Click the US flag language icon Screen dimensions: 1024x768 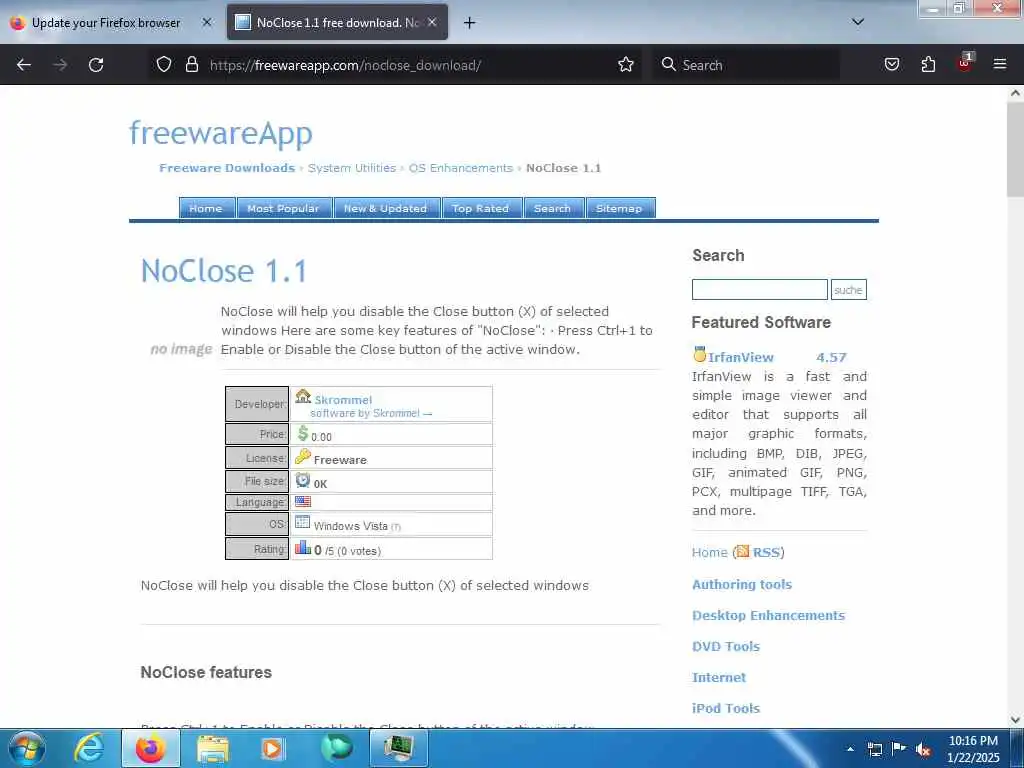coord(302,502)
